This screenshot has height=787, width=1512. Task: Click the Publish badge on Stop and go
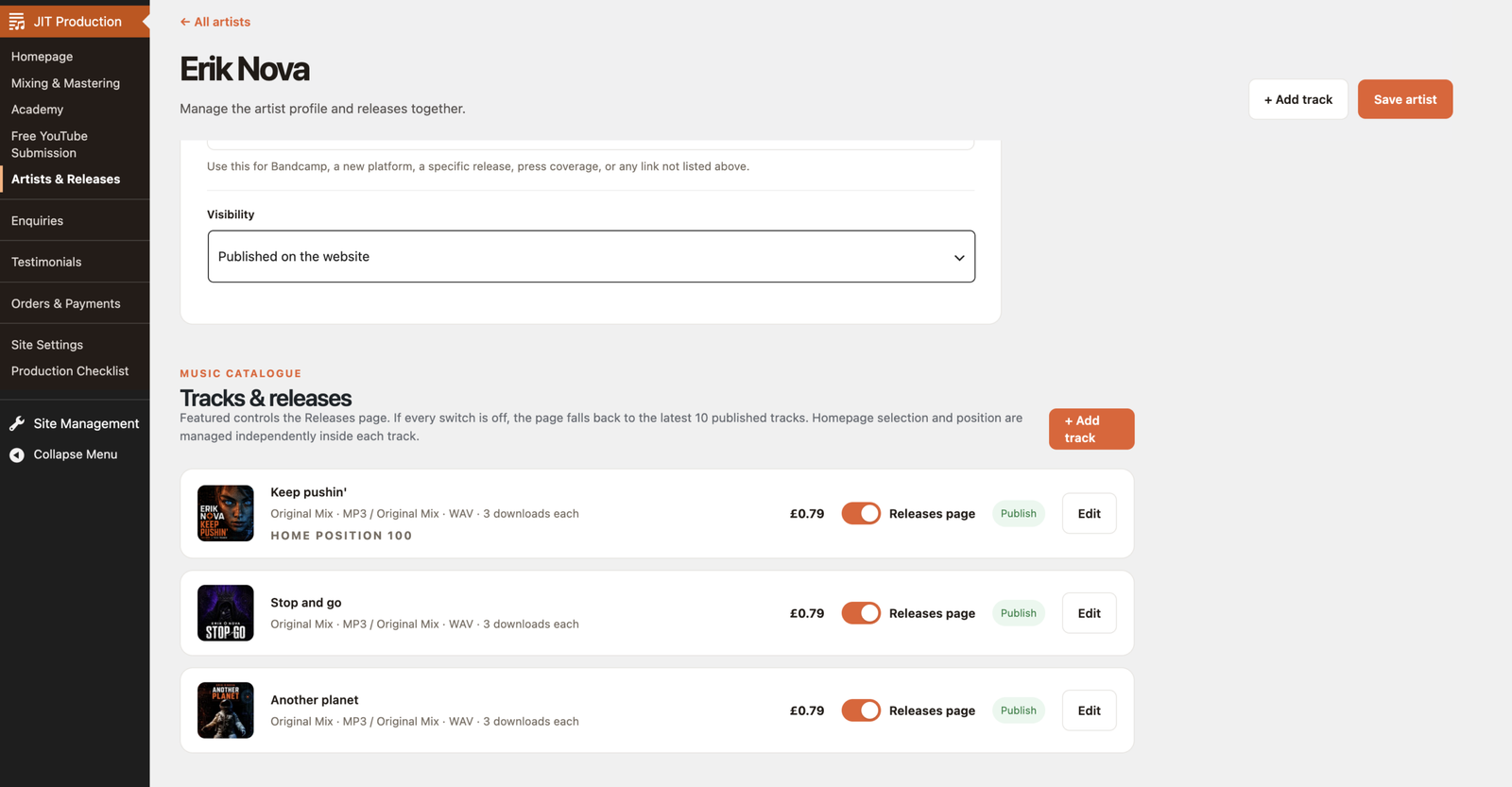tap(1019, 613)
